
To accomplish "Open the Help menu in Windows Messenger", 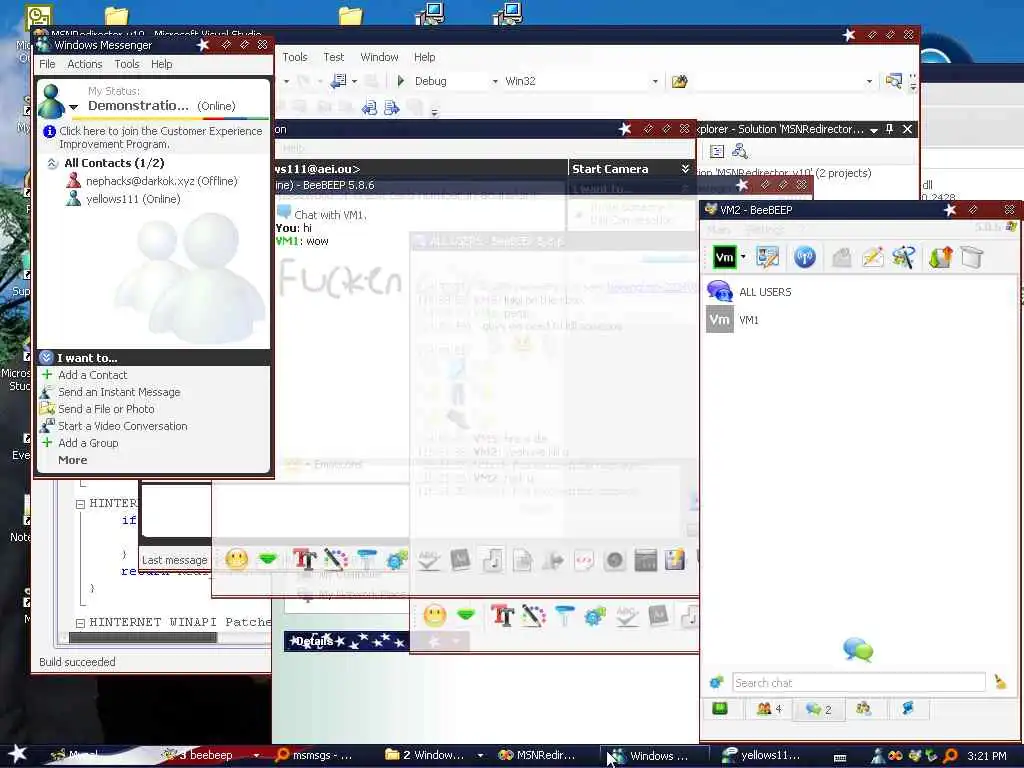I will point(162,64).
